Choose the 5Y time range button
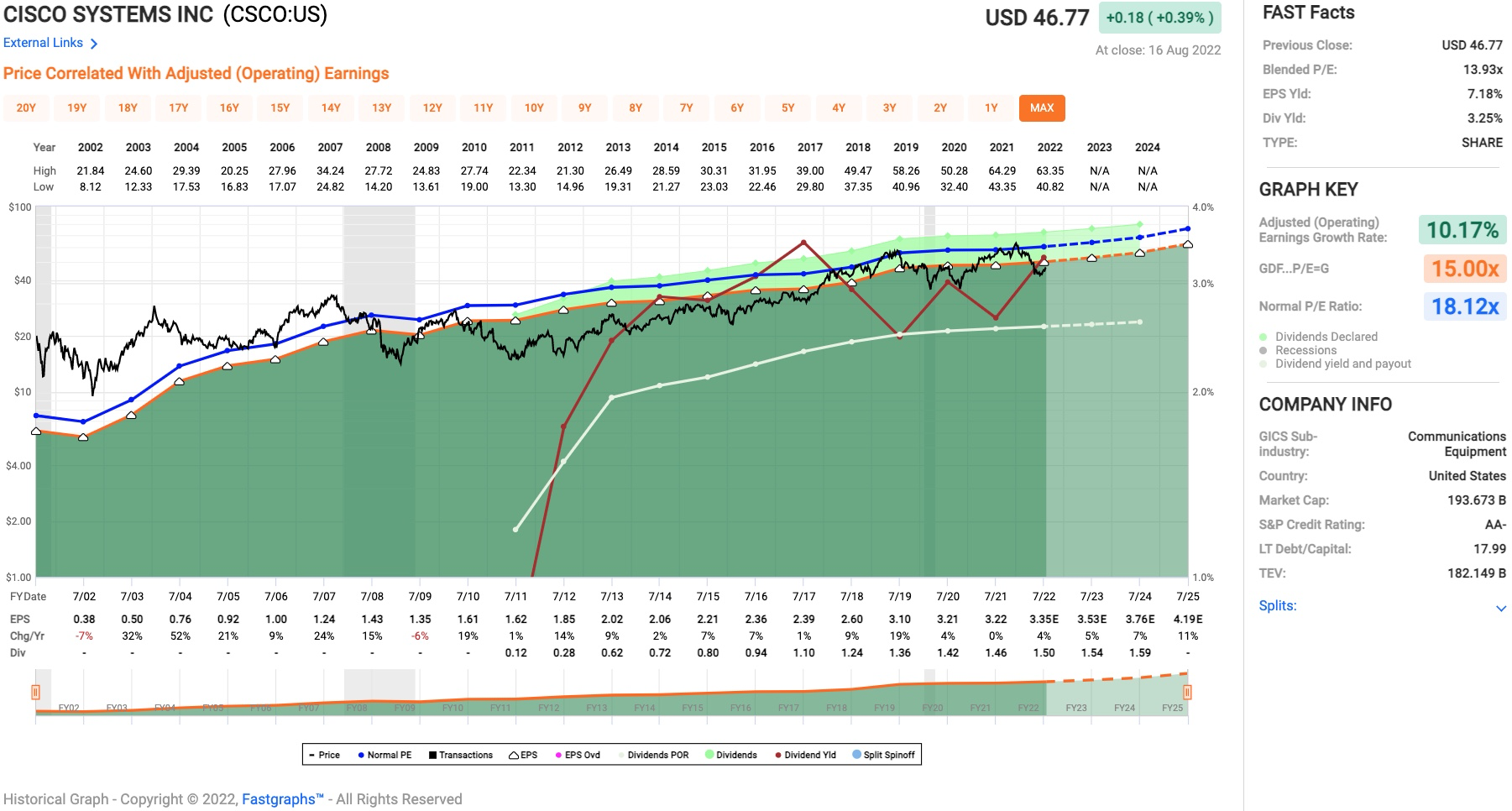Image resolution: width=1512 pixels, height=811 pixels. pyautogui.click(x=787, y=107)
